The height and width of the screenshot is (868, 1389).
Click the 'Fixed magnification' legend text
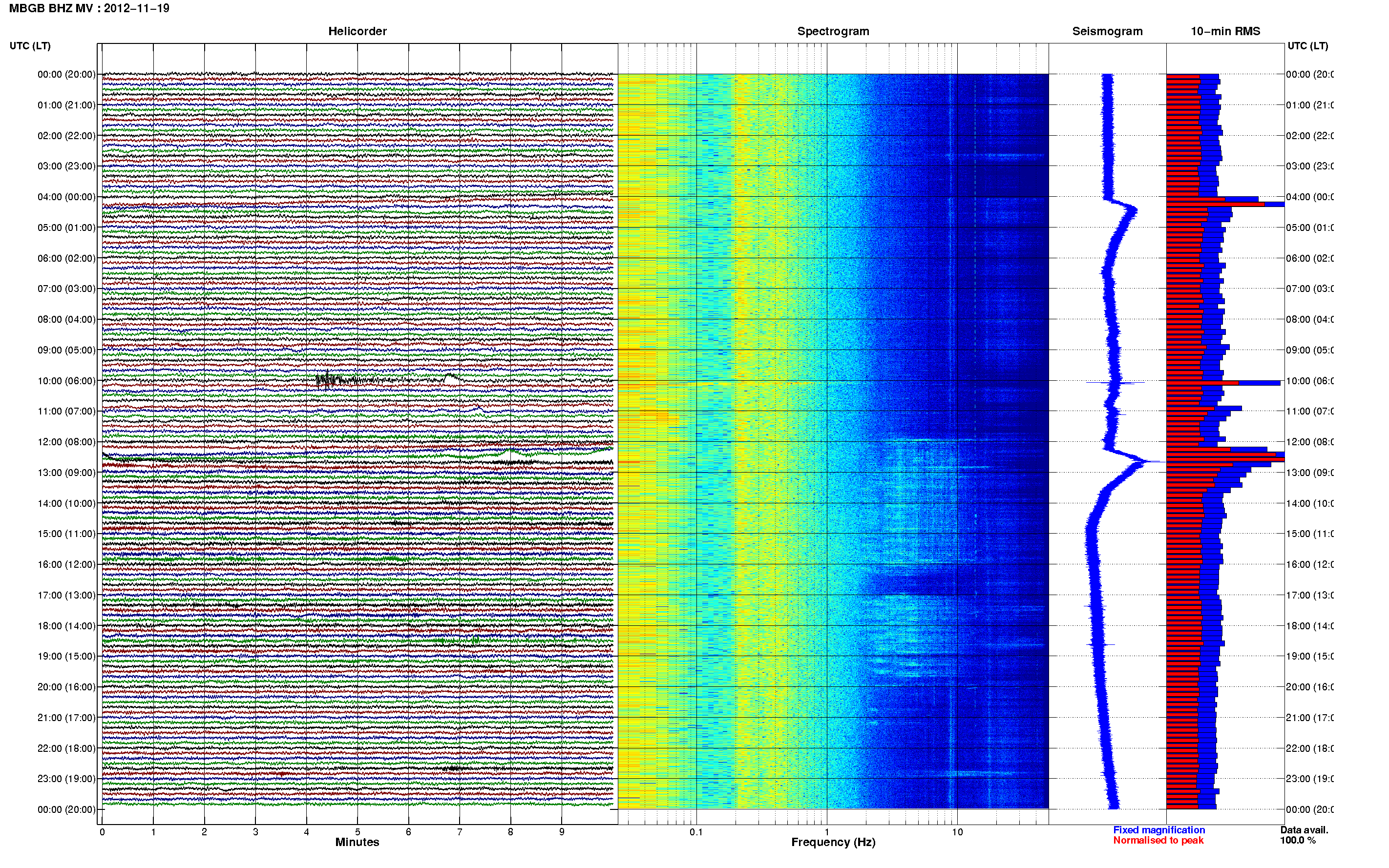coord(1159,830)
